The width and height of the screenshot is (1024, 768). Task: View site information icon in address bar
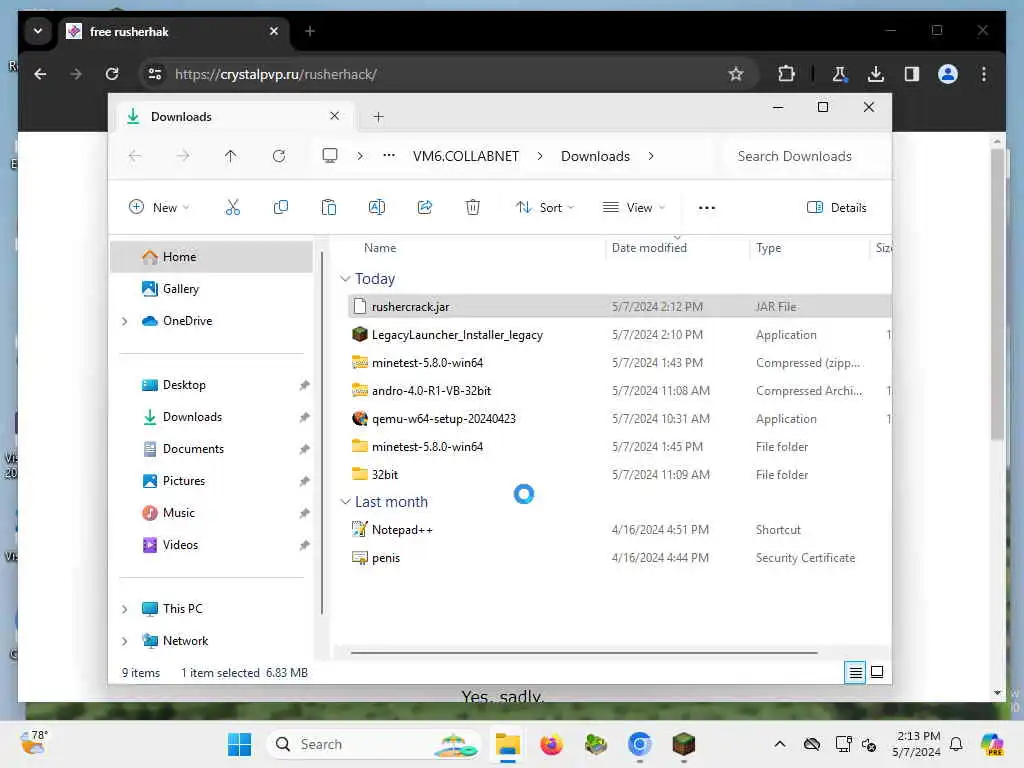click(155, 74)
